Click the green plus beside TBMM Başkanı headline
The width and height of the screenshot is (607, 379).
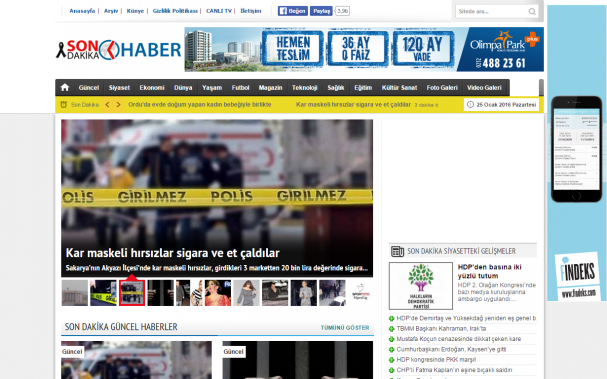(x=391, y=329)
